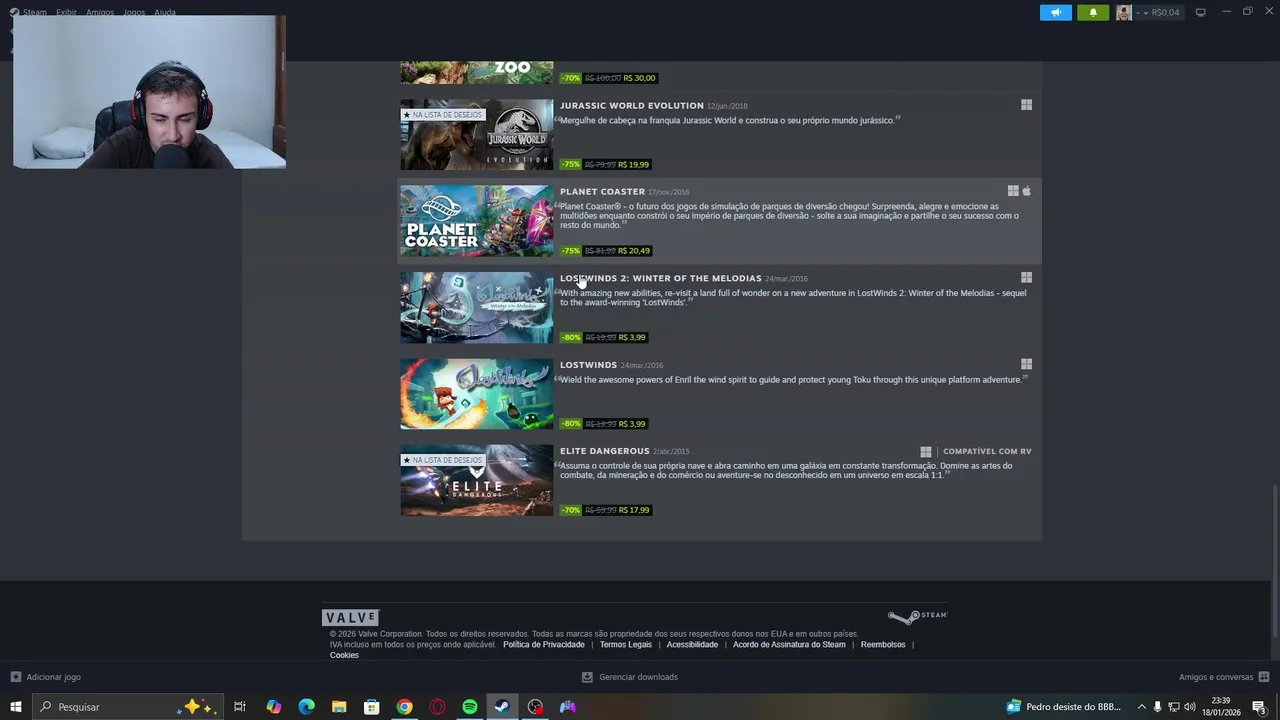Open Google Chrome from the taskbar

(404, 707)
